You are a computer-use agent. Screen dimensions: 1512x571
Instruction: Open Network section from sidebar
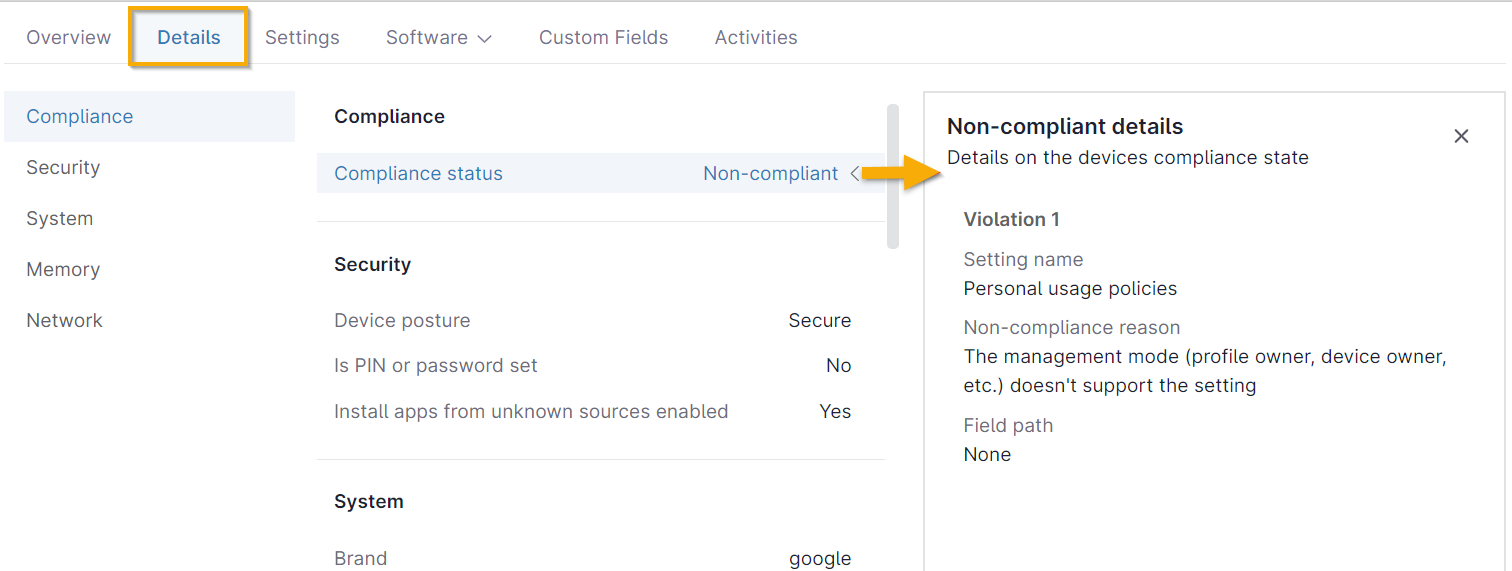tap(64, 320)
